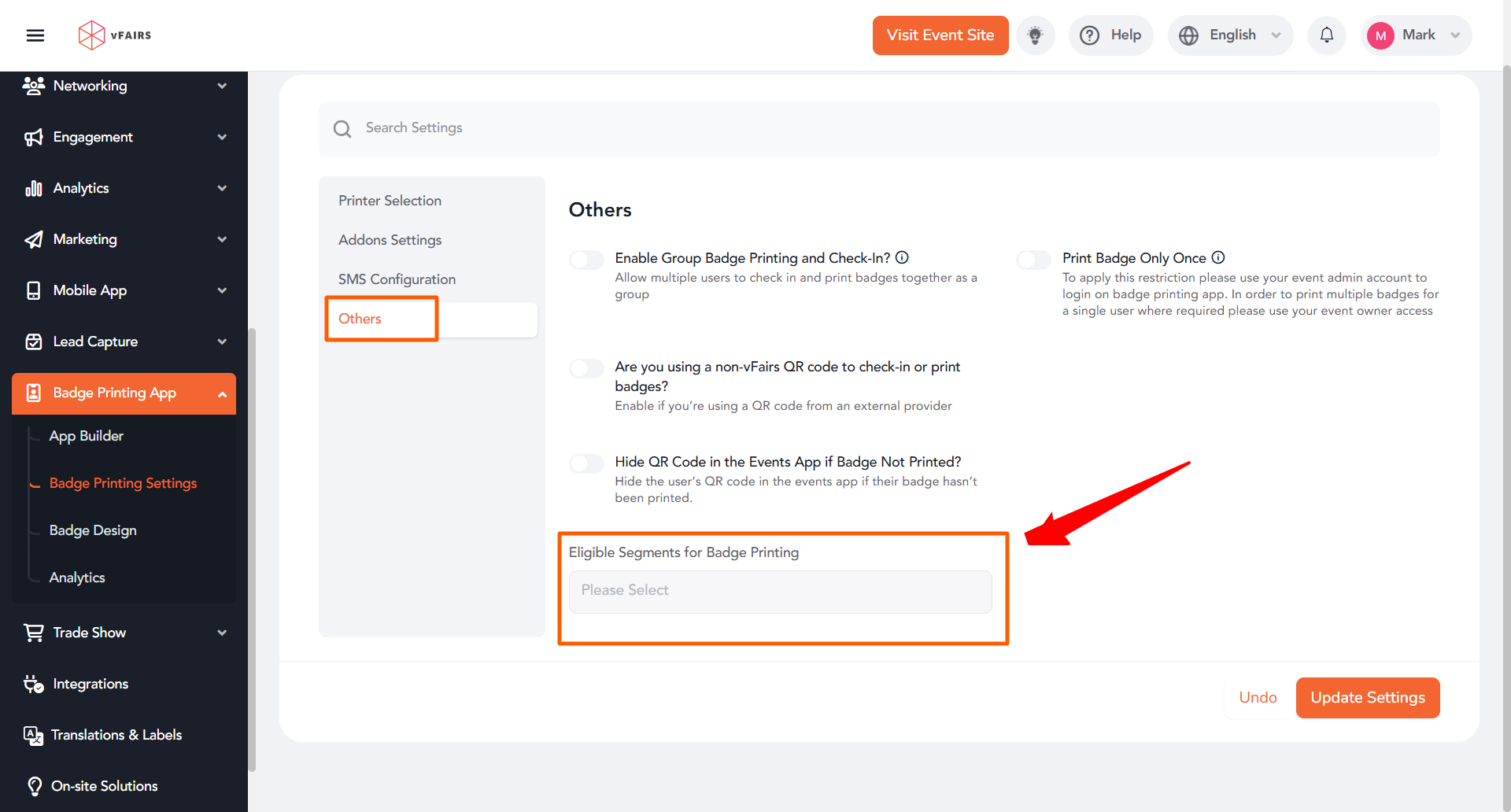
Task: Open Analytics under Badge Printing App
Action: (x=77, y=578)
